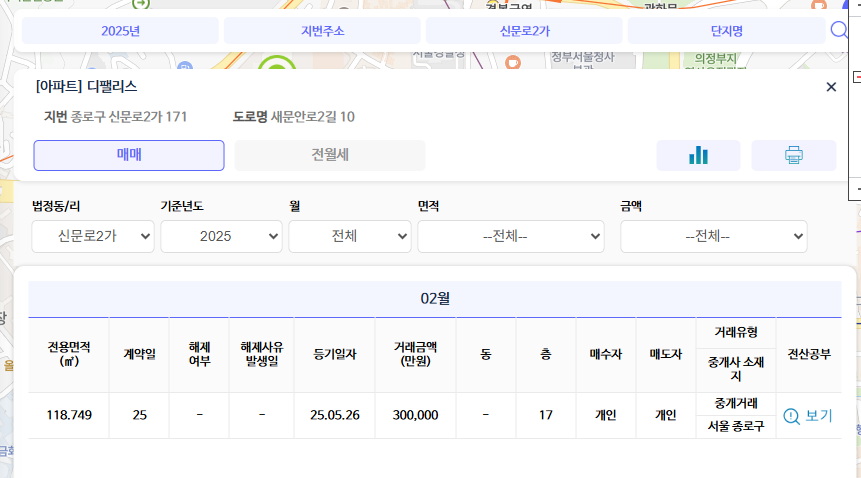Switch to the 전월세 tab
The height and width of the screenshot is (478, 861).
330,155
